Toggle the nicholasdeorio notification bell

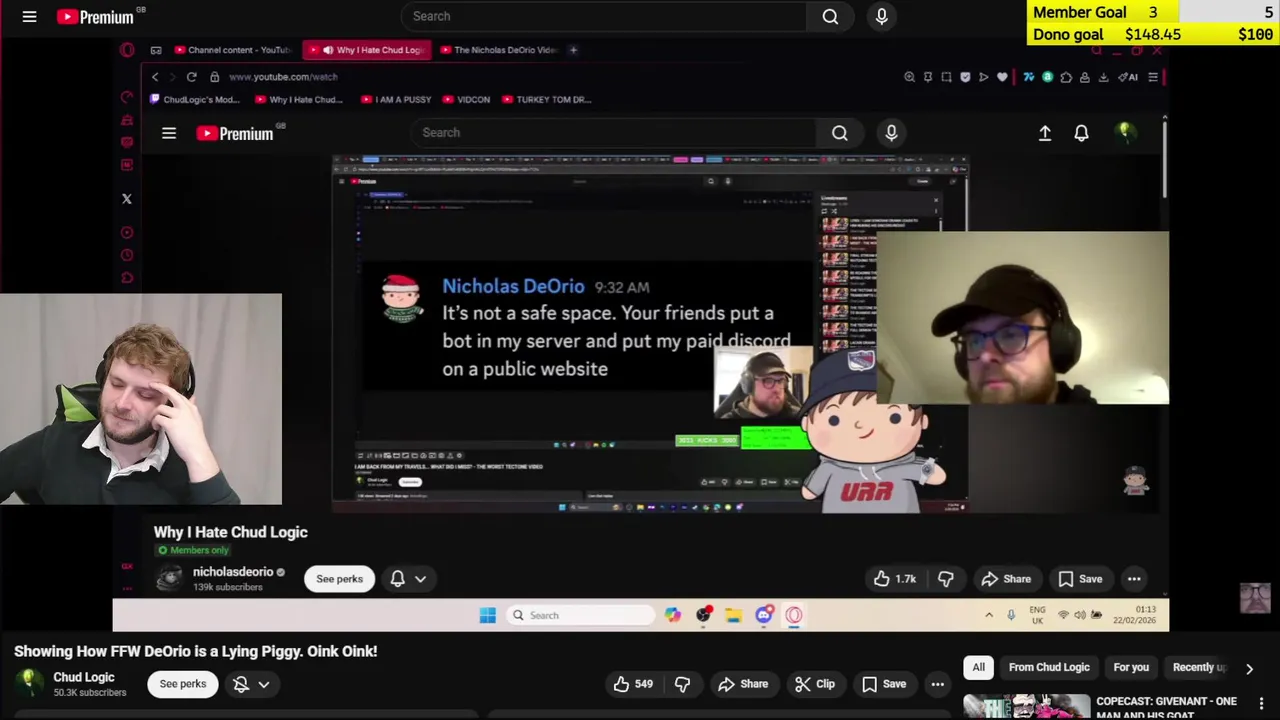pyautogui.click(x=398, y=579)
